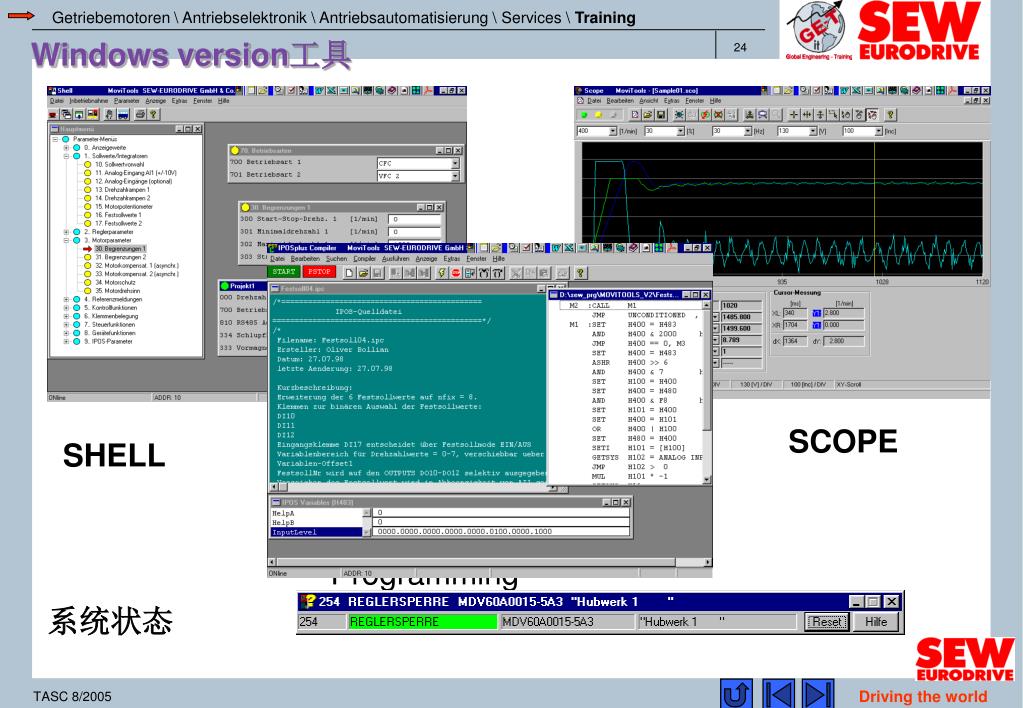1023x708 pixels.
Task: Open the Ausführen menu in IPOSplus Compiler
Action: pyautogui.click(x=395, y=259)
